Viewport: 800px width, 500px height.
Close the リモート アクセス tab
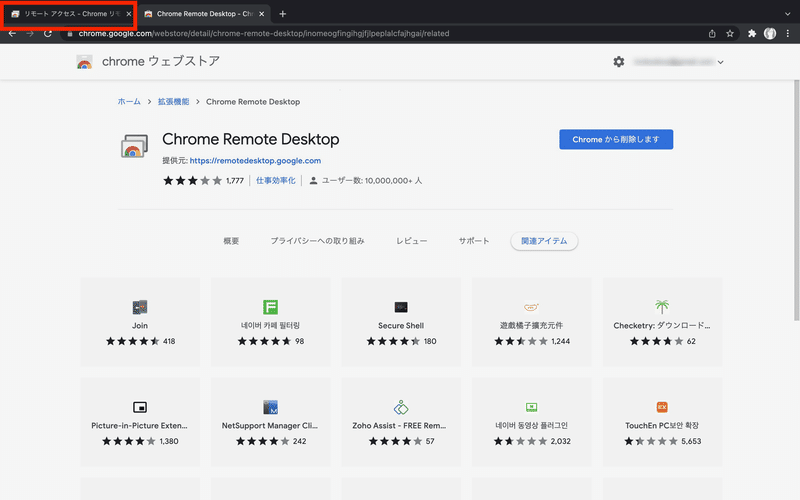pos(129,14)
